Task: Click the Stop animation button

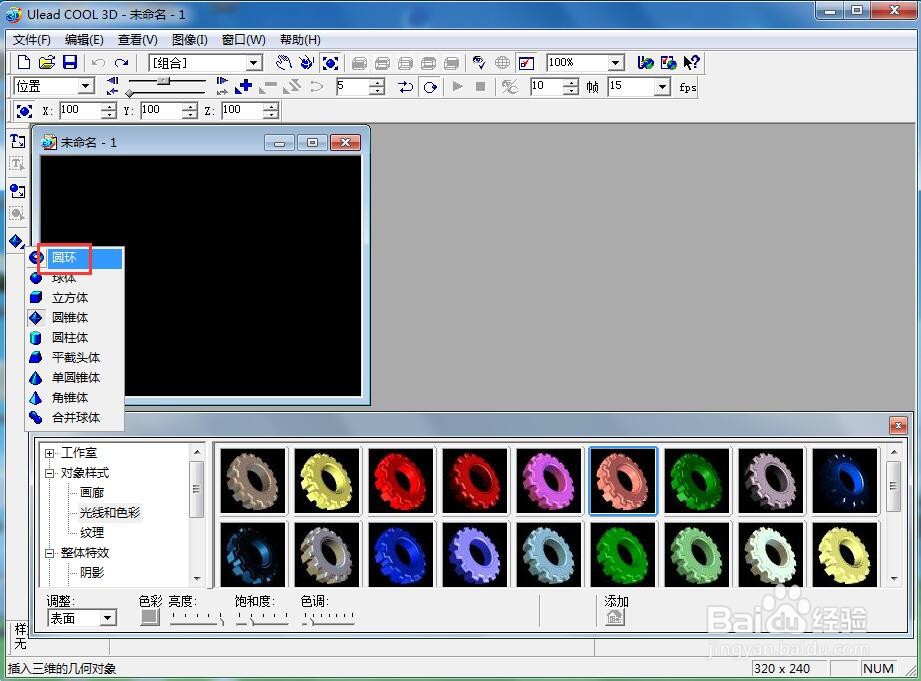Action: [480, 87]
